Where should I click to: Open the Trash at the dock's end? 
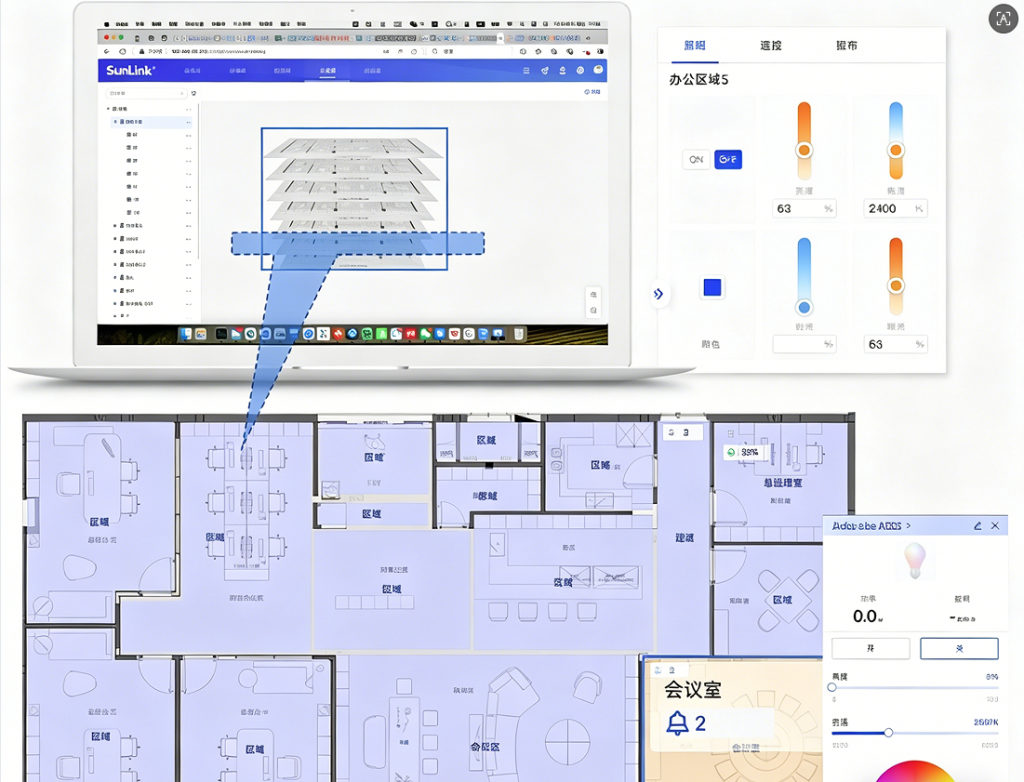[x=519, y=334]
